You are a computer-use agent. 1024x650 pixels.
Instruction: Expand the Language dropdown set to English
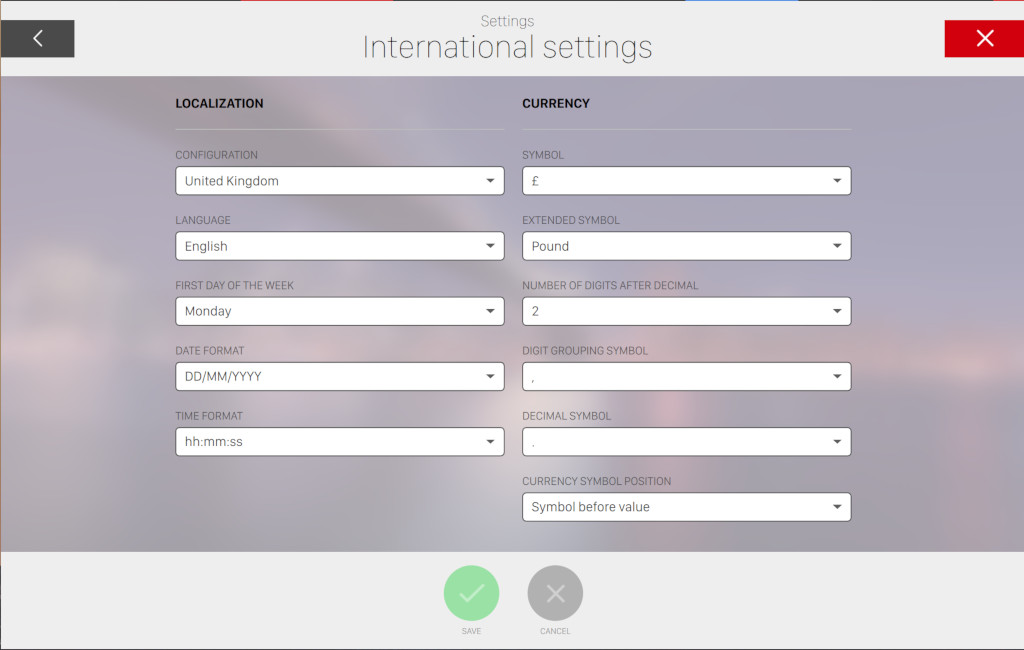339,246
